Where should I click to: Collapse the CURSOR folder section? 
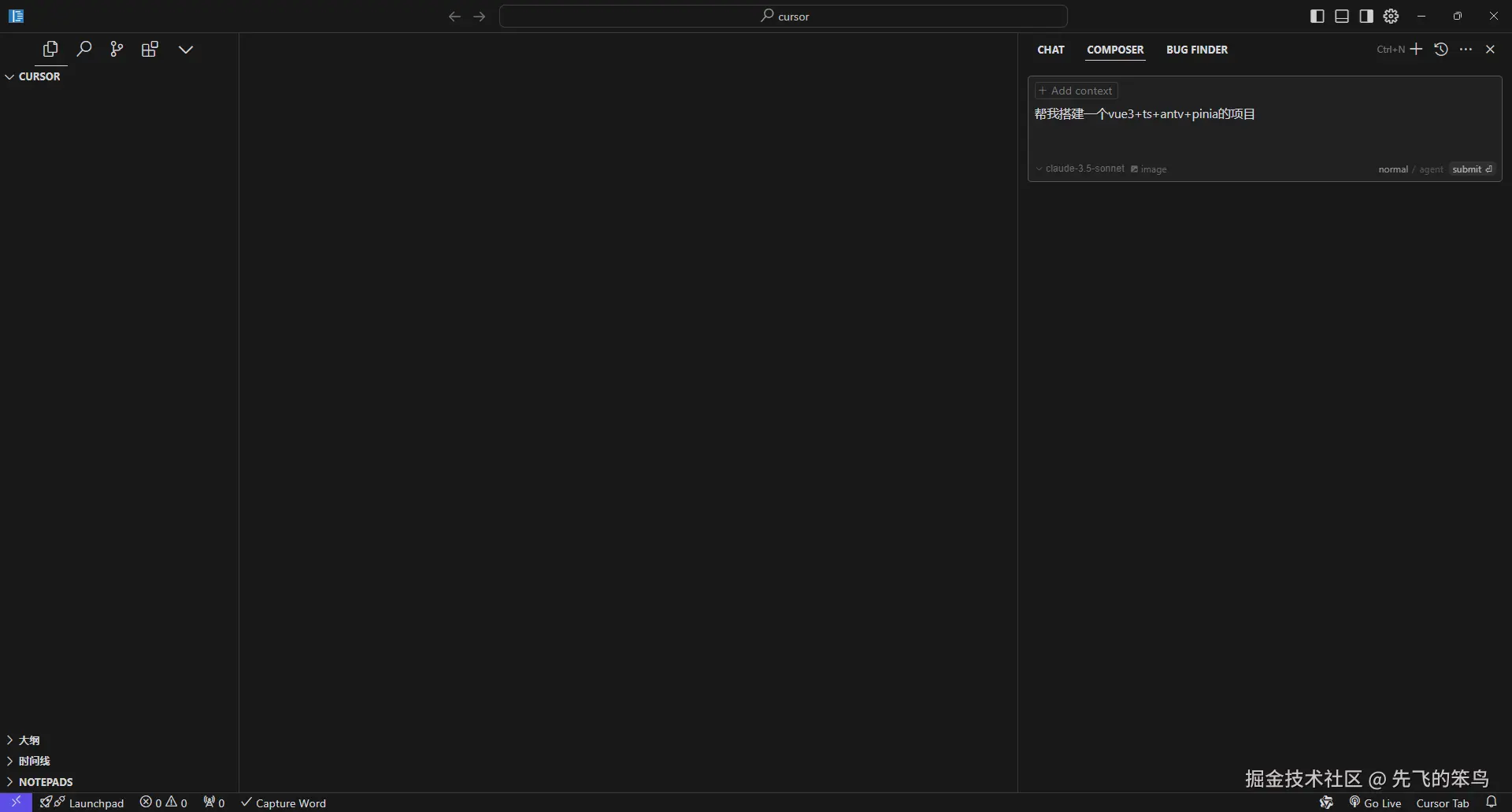[x=39, y=76]
